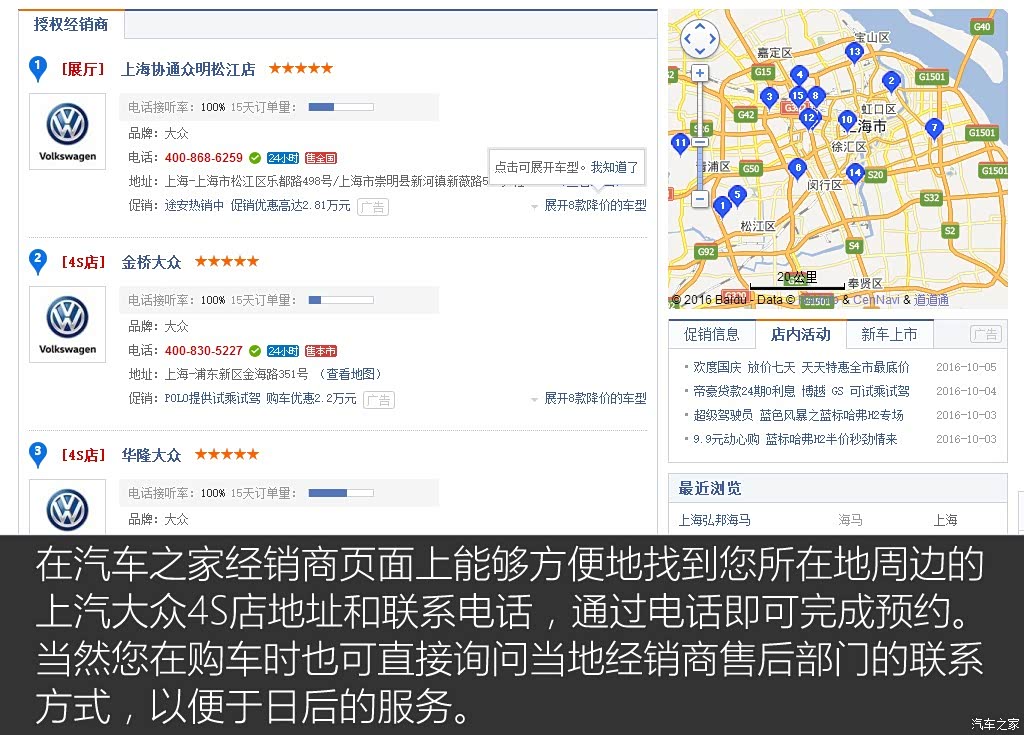
Task: Open the 促销信息 tab
Action: point(712,335)
